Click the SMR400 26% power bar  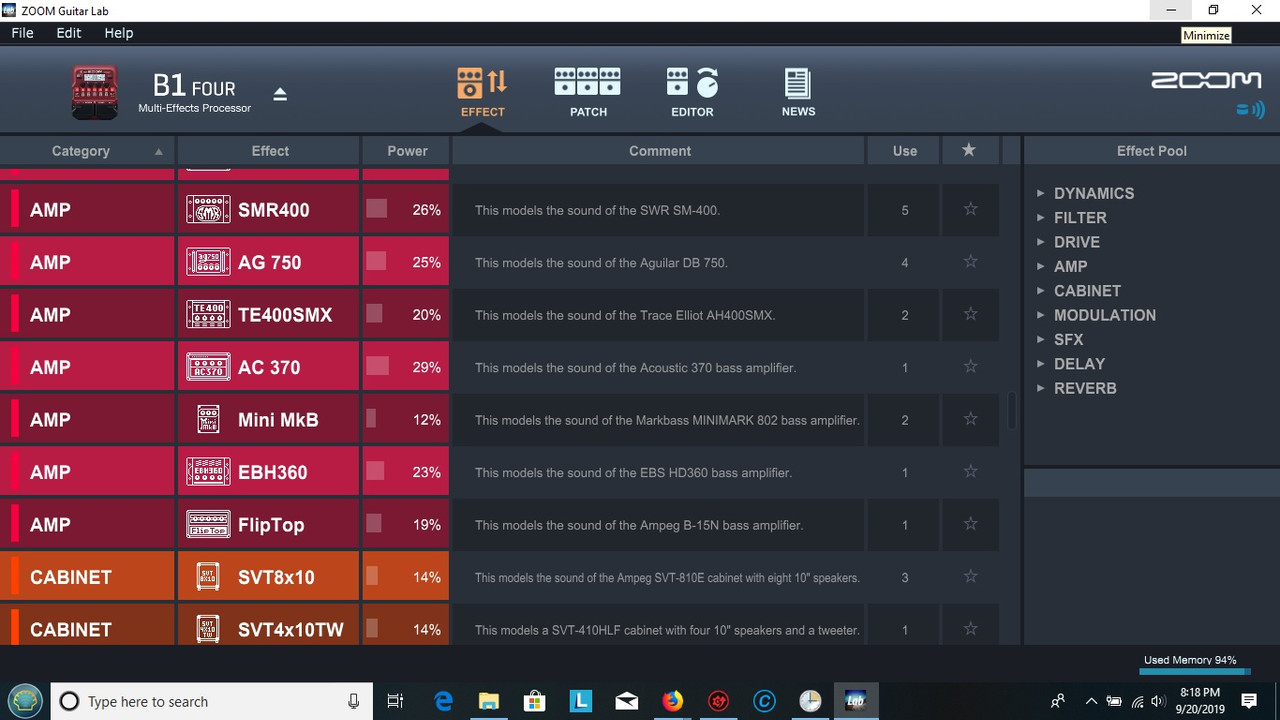(376, 209)
